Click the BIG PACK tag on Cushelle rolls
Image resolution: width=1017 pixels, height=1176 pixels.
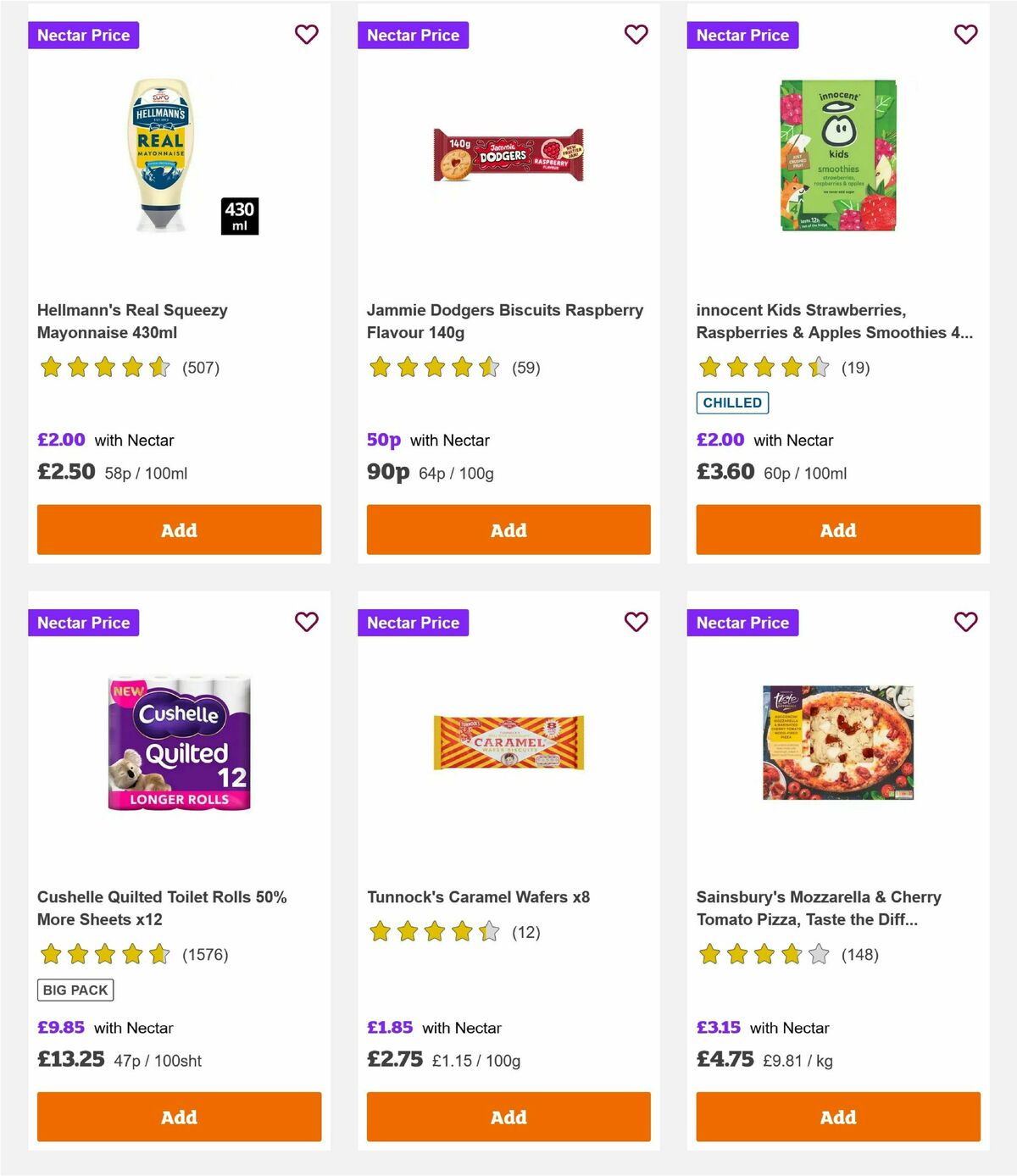click(75, 990)
